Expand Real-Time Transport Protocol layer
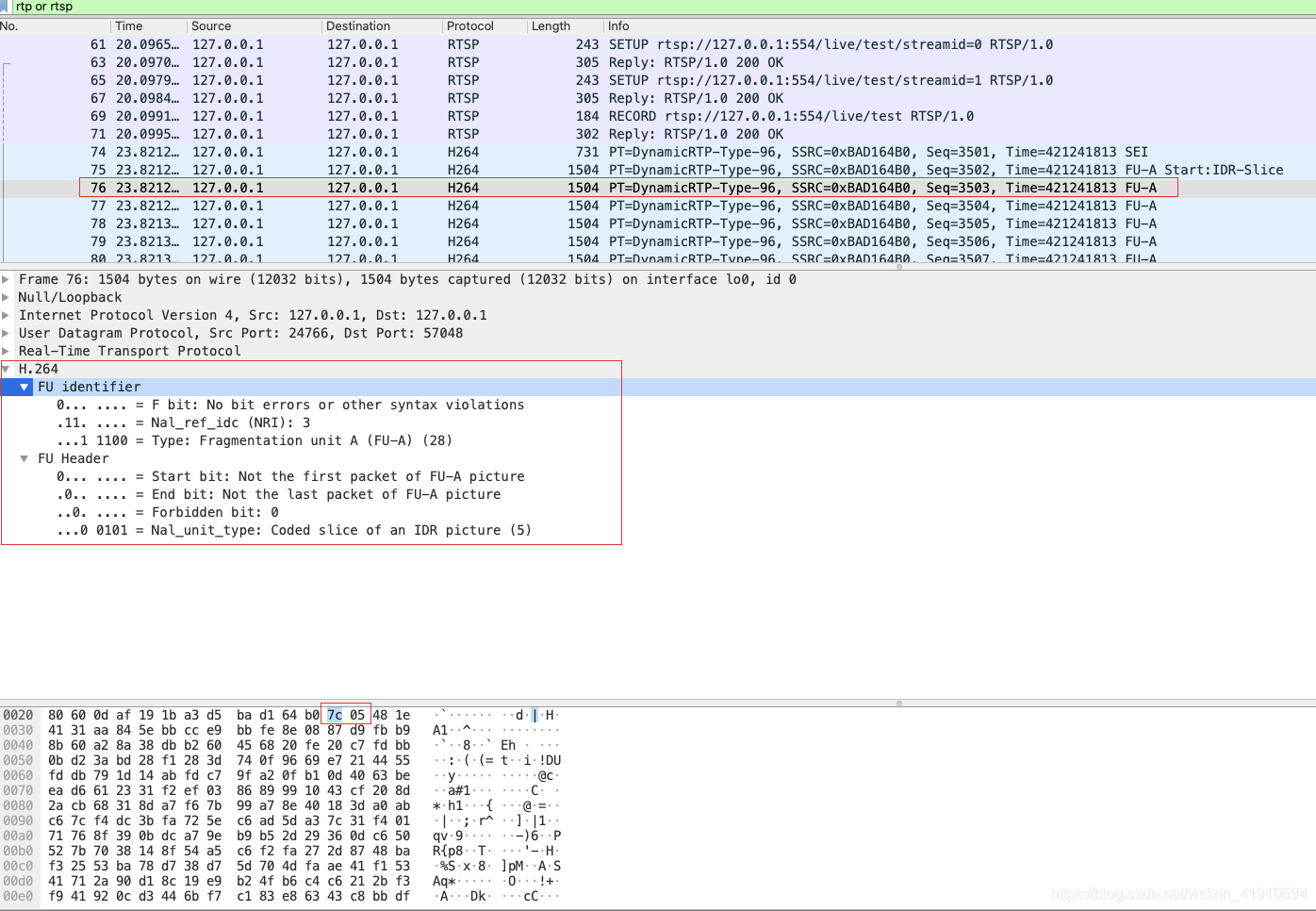Screen dimensions: 1316x911 point(6,351)
